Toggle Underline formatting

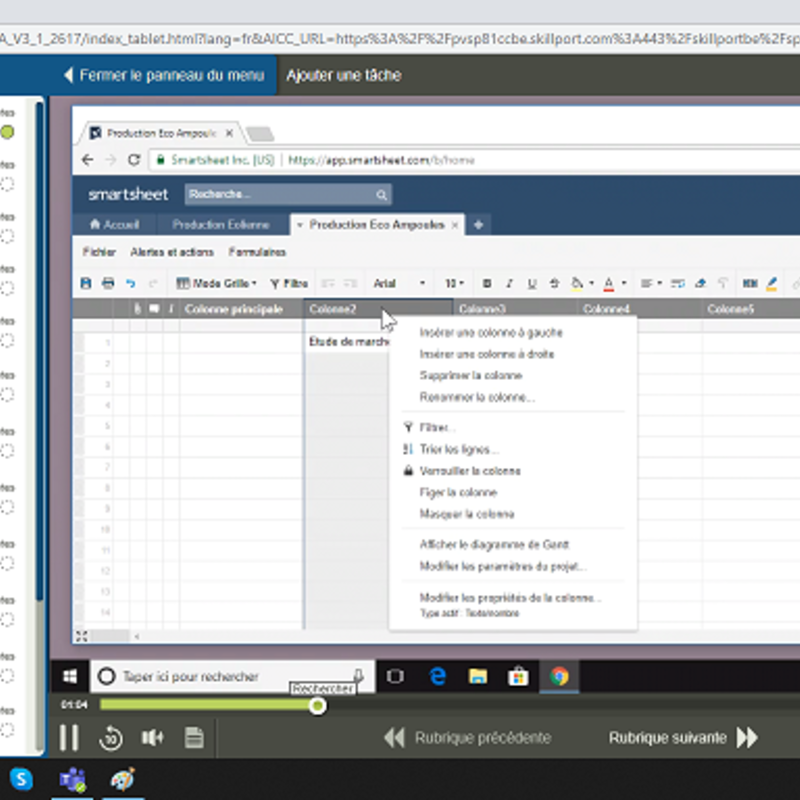tap(532, 283)
